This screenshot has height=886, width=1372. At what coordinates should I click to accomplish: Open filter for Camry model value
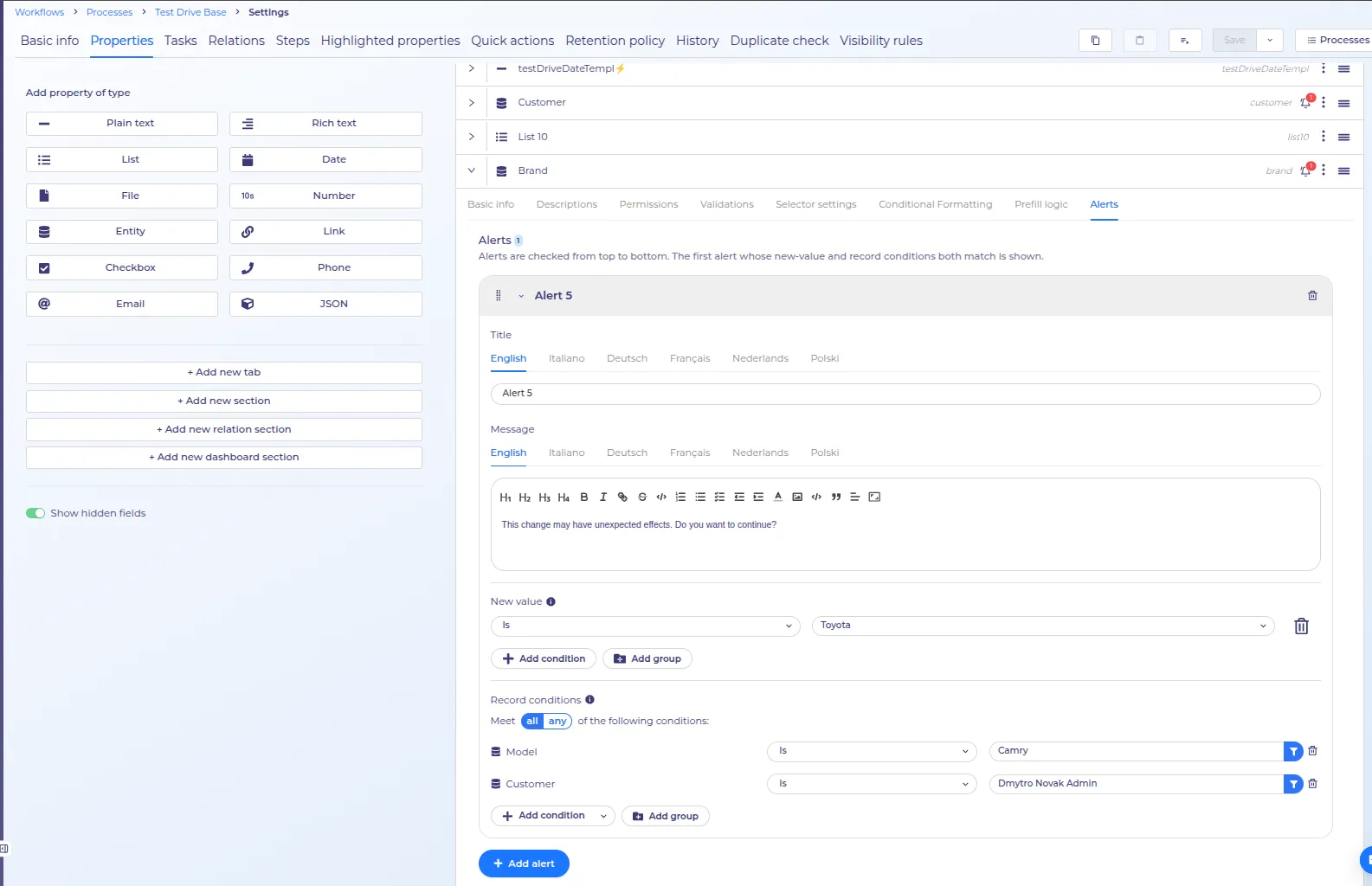1293,752
